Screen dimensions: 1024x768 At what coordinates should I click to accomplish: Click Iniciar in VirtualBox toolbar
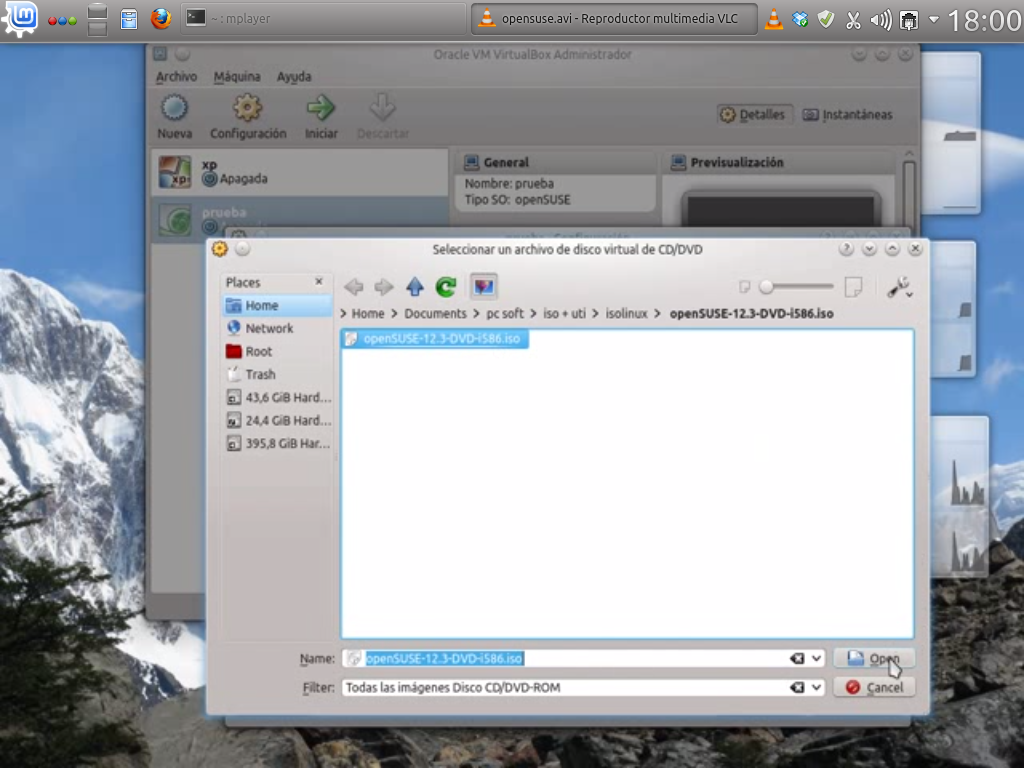pyautogui.click(x=321, y=116)
